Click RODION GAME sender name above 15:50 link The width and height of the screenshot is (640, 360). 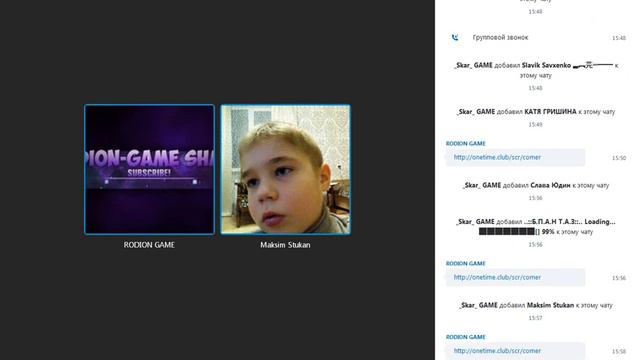(x=466, y=144)
